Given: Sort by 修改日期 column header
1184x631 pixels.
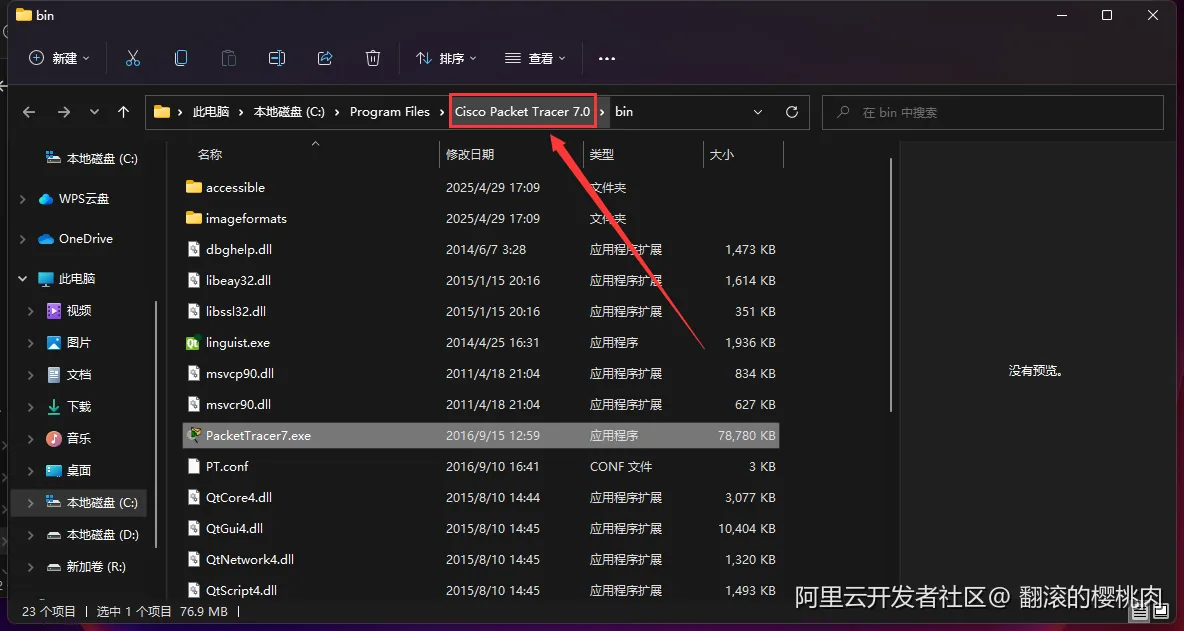Looking at the screenshot, I should pyautogui.click(x=470, y=154).
